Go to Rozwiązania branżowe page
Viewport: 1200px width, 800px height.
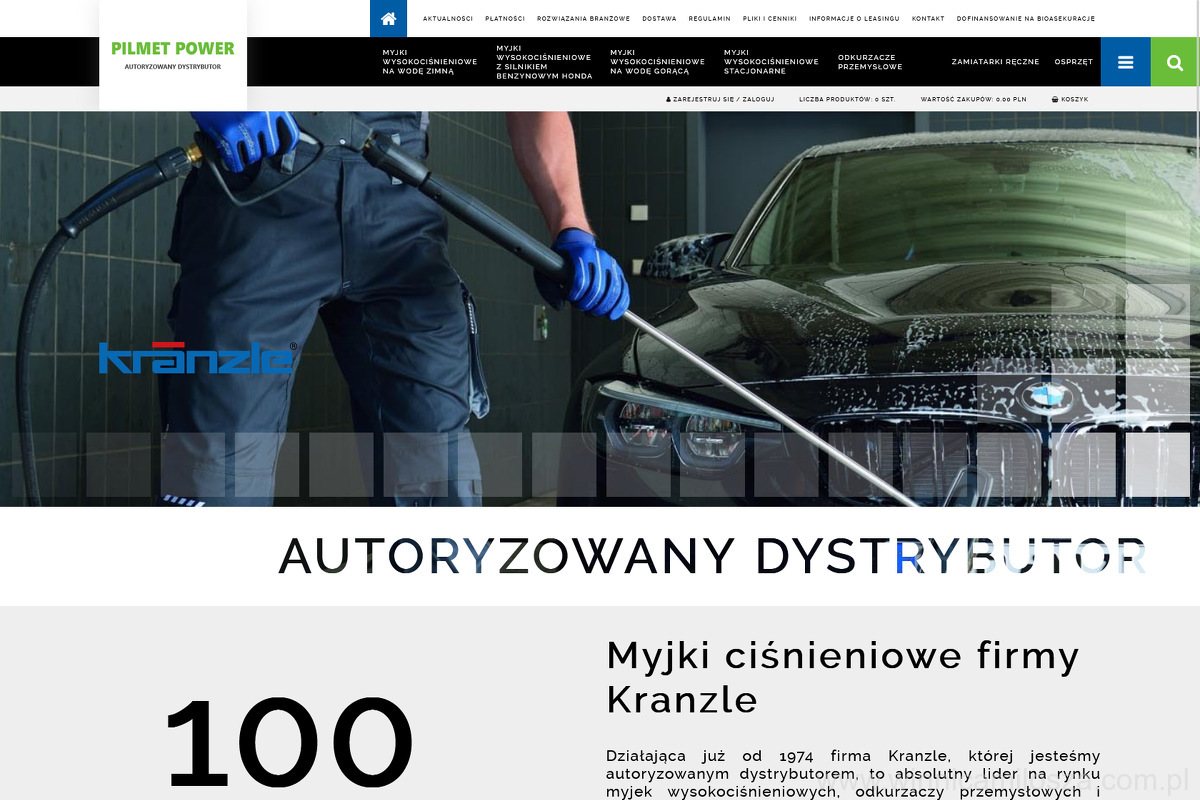tap(583, 19)
